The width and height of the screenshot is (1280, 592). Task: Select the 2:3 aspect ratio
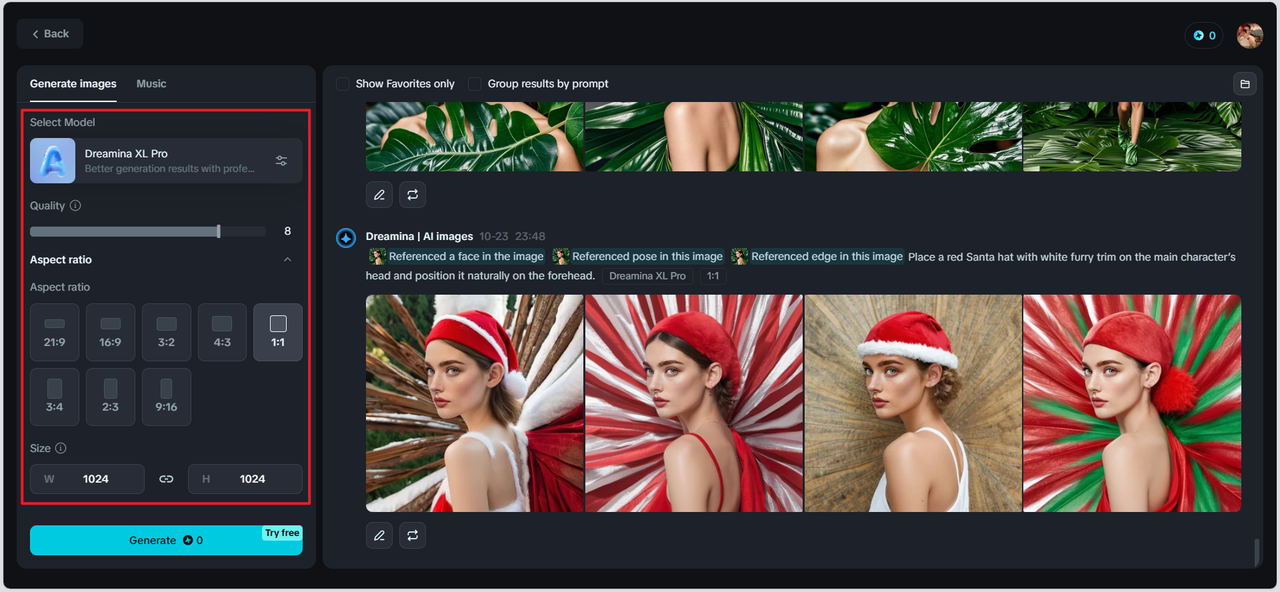[110, 397]
